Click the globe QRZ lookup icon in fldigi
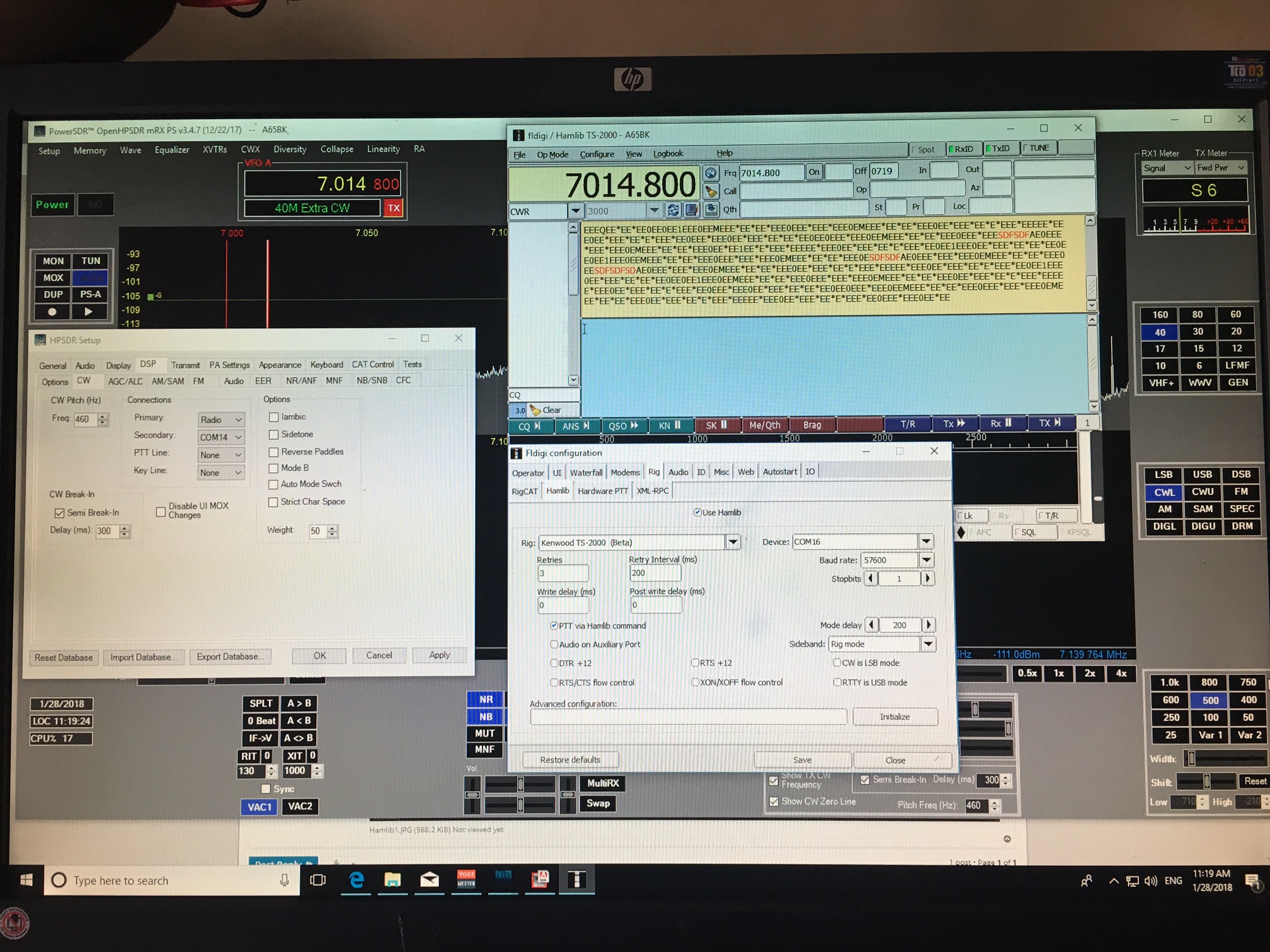1270x952 pixels. coord(711,173)
